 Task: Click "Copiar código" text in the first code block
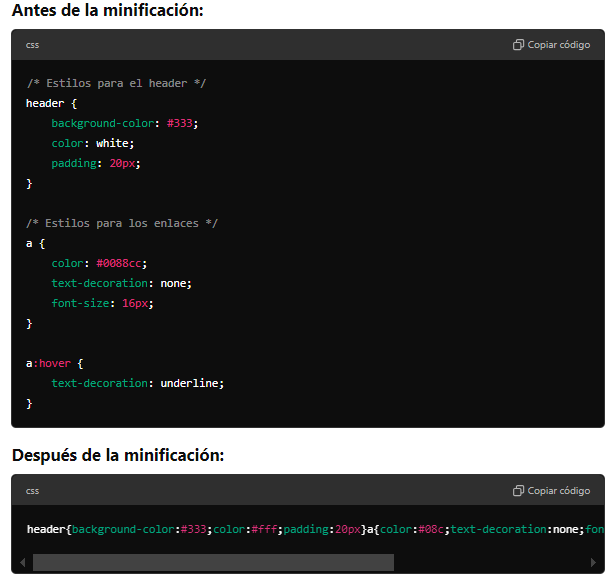tap(559, 45)
